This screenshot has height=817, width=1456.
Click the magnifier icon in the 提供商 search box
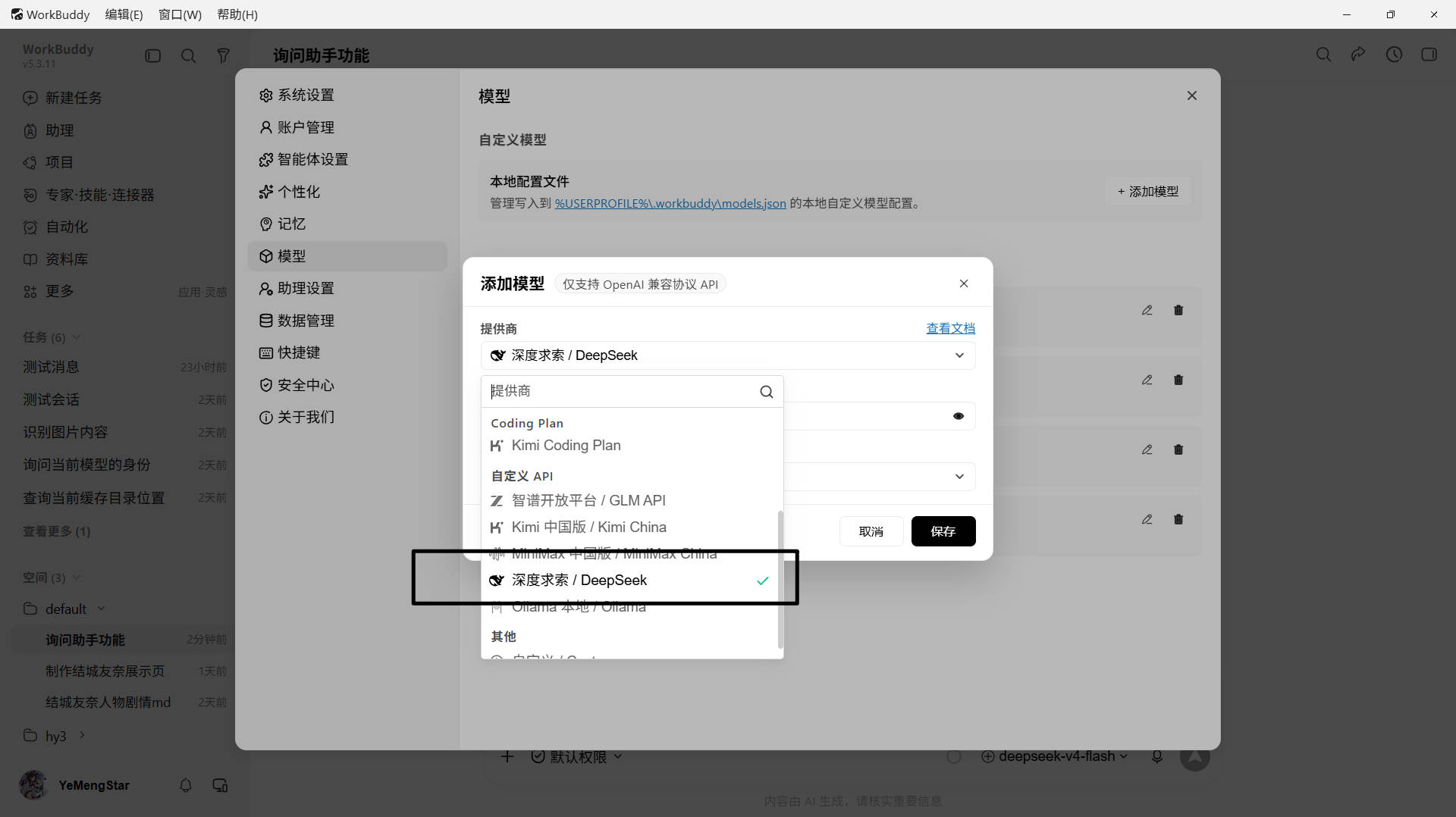(x=767, y=391)
